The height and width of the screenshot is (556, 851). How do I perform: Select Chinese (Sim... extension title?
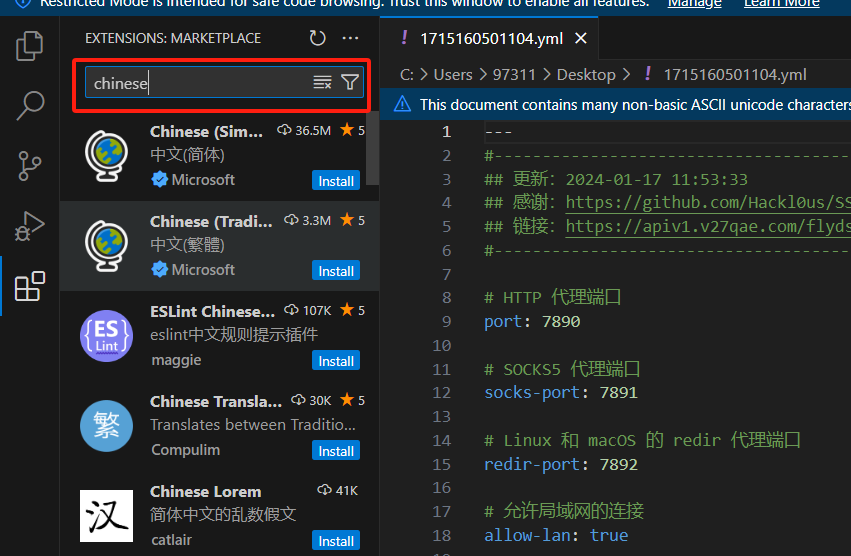tap(206, 131)
